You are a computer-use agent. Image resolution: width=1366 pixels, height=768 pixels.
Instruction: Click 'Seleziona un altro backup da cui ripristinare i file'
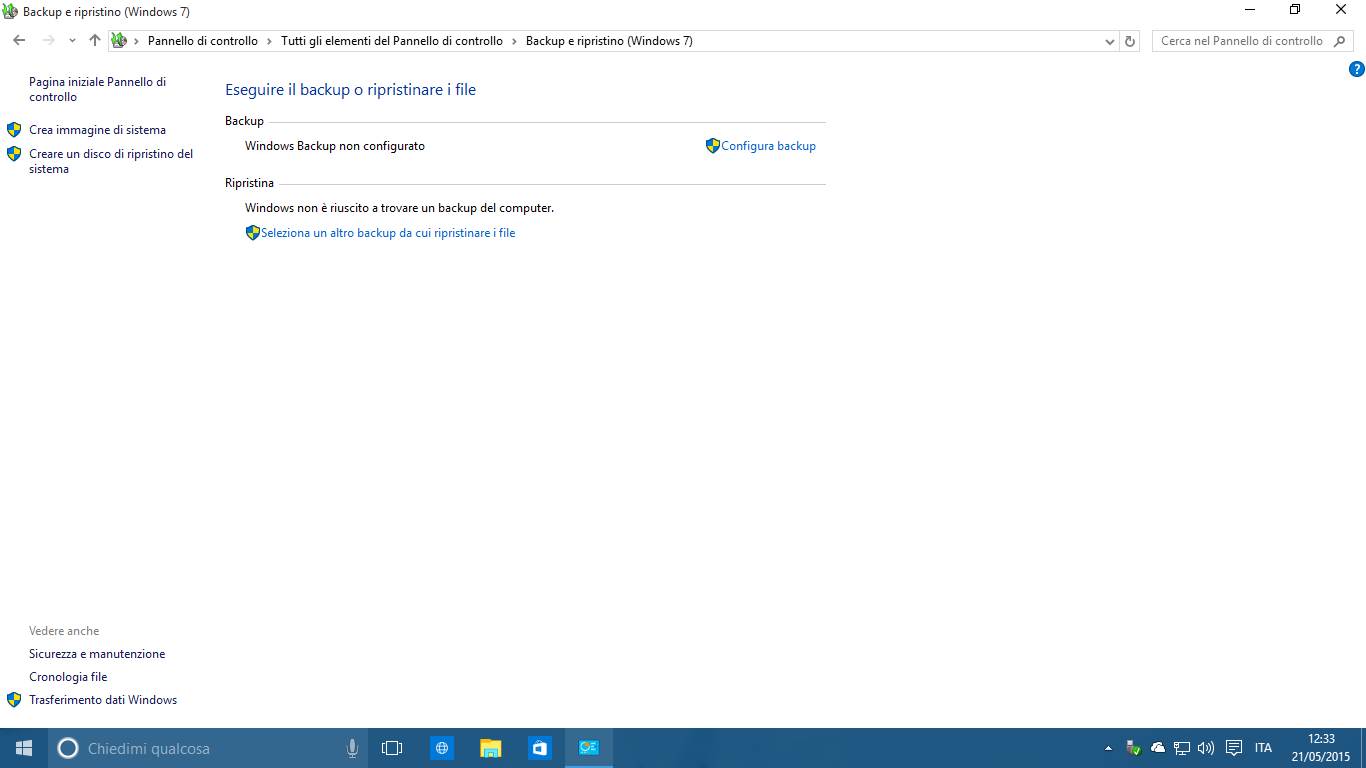coord(388,233)
